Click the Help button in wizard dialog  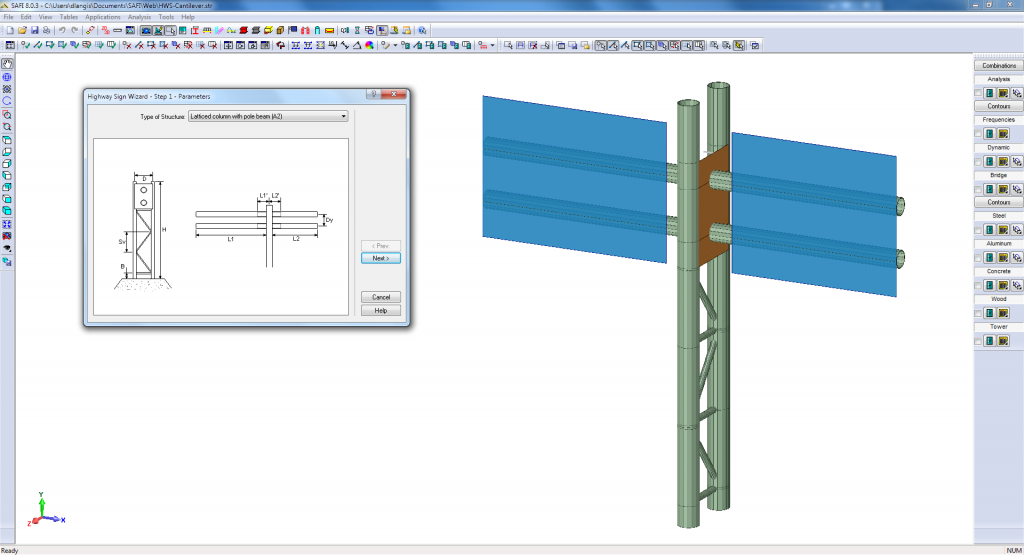(381, 311)
